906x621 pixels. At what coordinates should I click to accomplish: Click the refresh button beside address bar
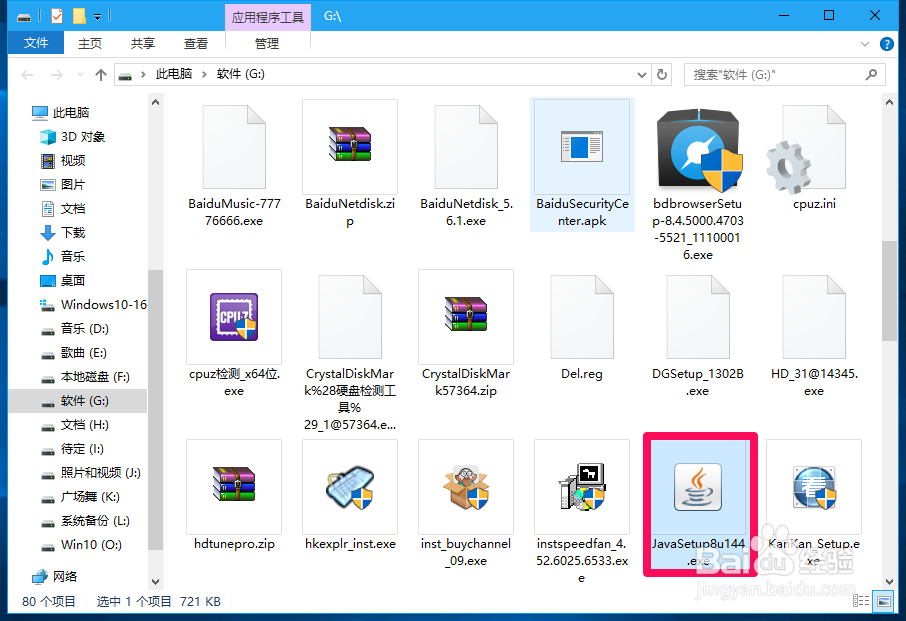(662, 75)
